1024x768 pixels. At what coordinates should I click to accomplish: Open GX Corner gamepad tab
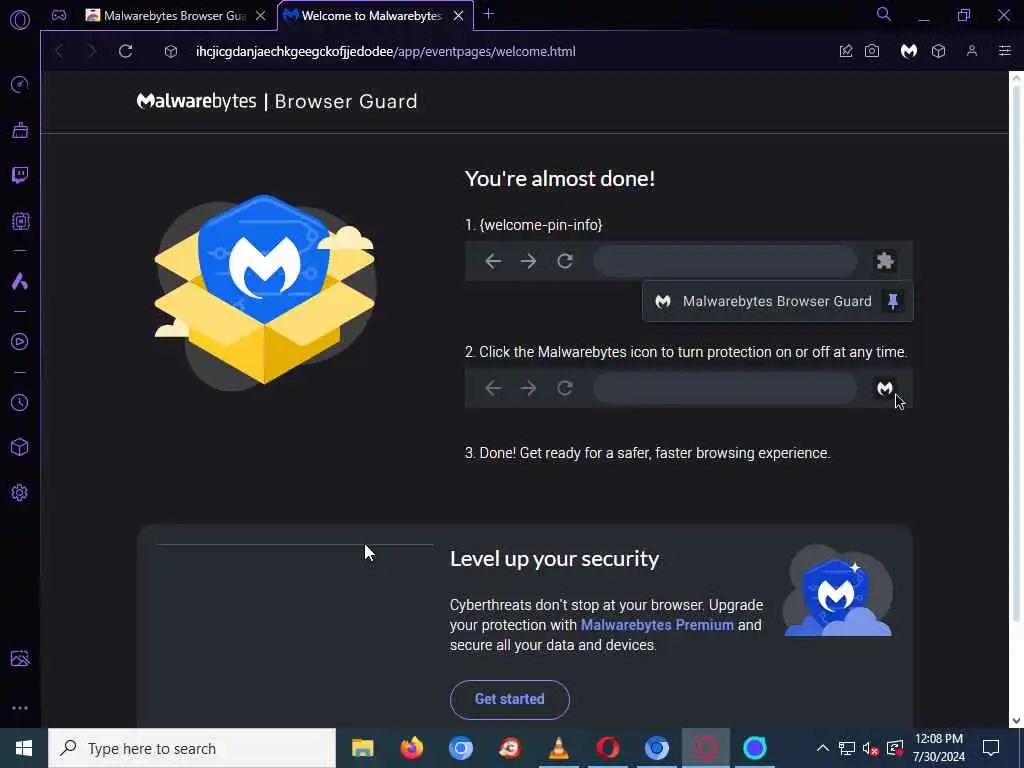coord(59,16)
